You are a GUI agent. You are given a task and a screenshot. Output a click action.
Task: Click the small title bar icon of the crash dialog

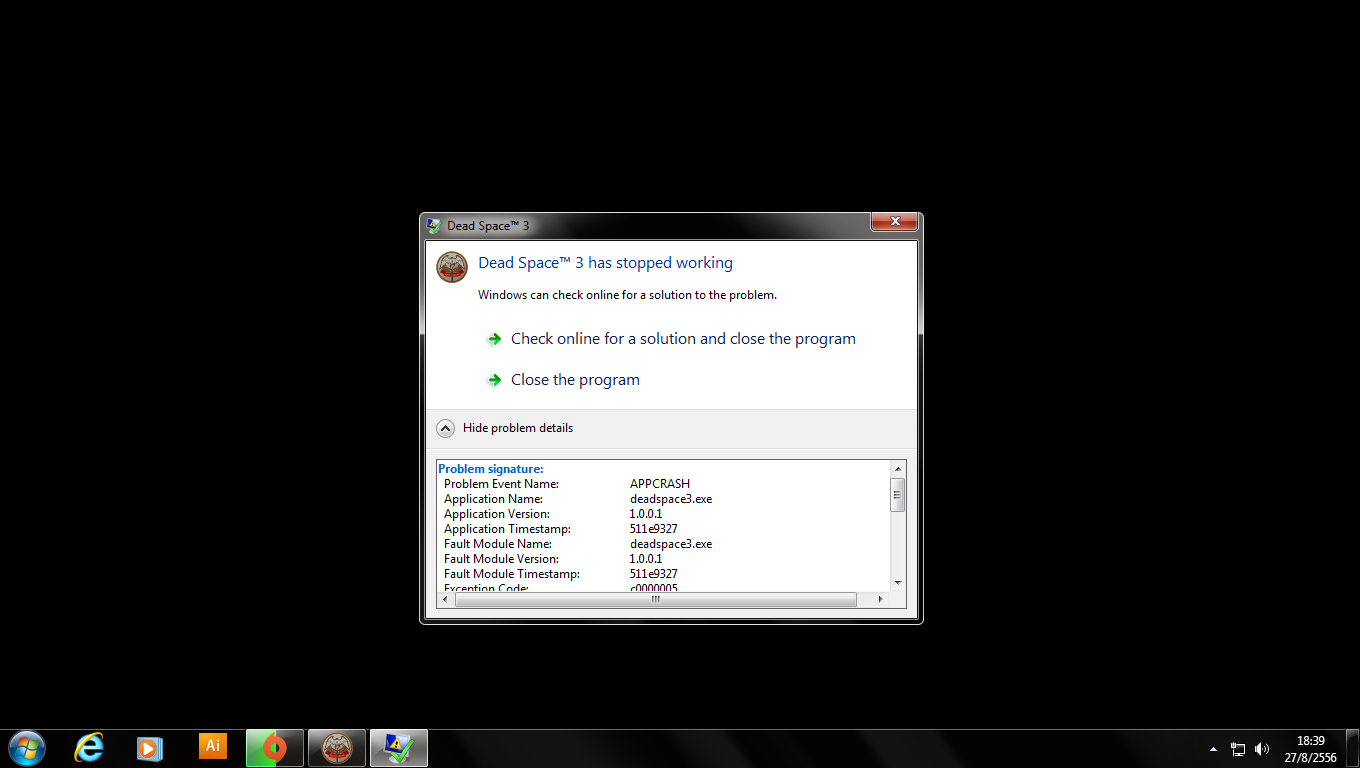click(x=433, y=226)
